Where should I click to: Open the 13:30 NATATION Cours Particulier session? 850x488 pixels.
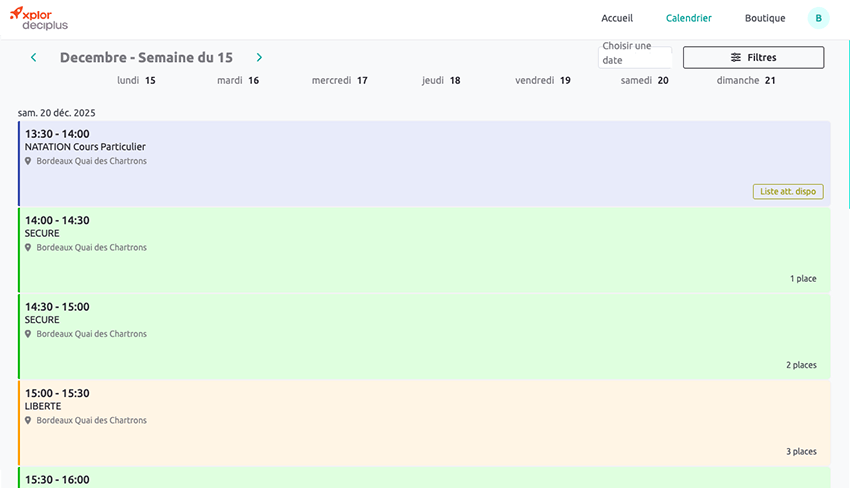[400, 150]
